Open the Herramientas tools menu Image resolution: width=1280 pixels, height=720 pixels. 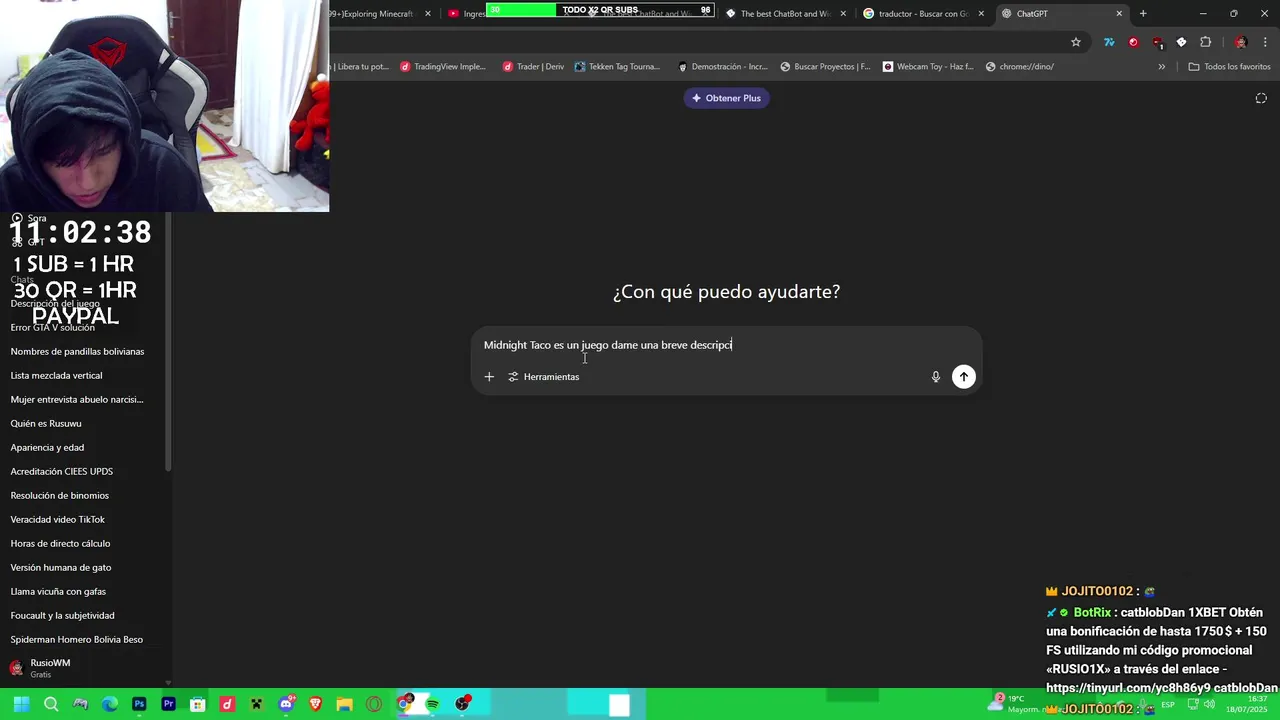pyautogui.click(x=544, y=377)
